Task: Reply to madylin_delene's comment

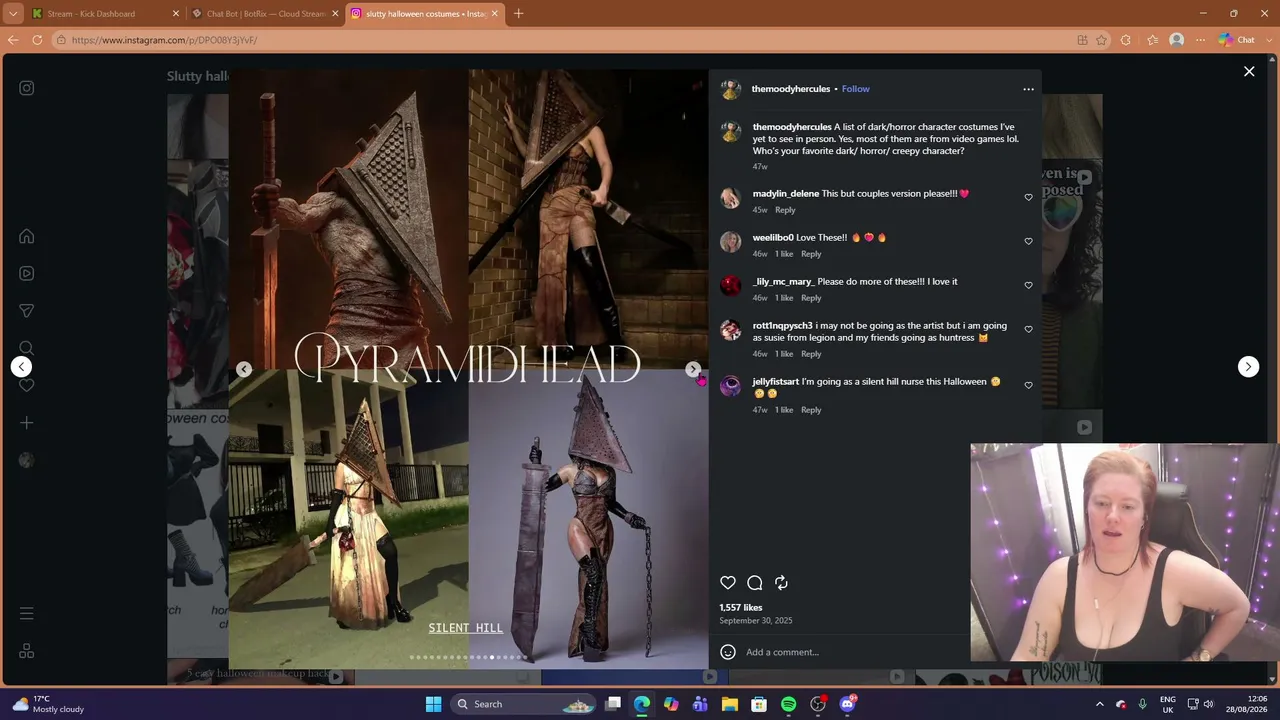Action: tap(785, 210)
